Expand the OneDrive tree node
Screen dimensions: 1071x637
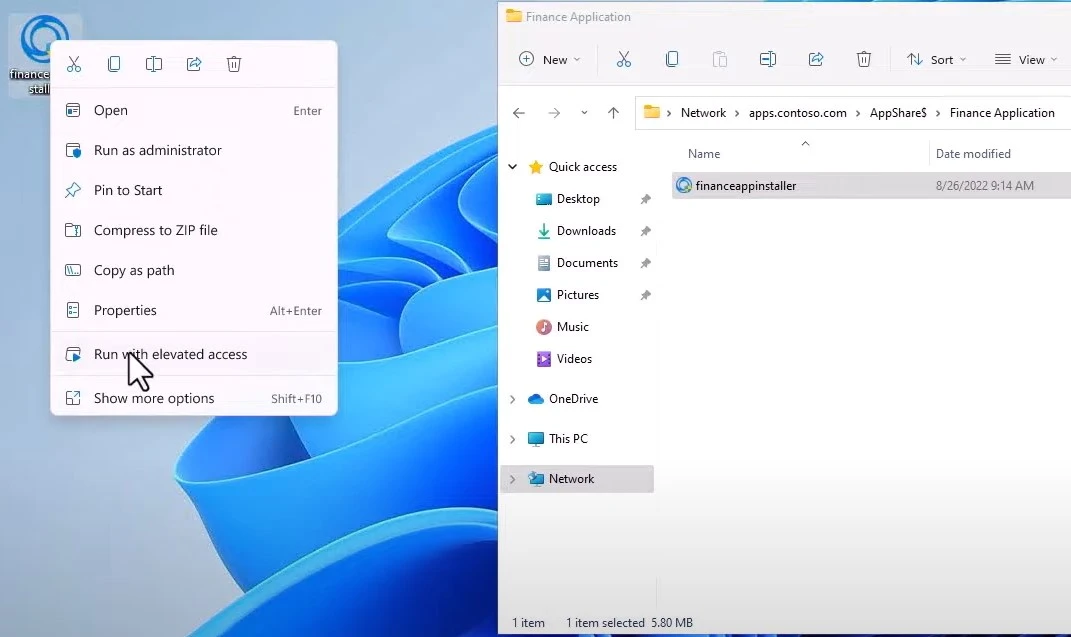513,399
